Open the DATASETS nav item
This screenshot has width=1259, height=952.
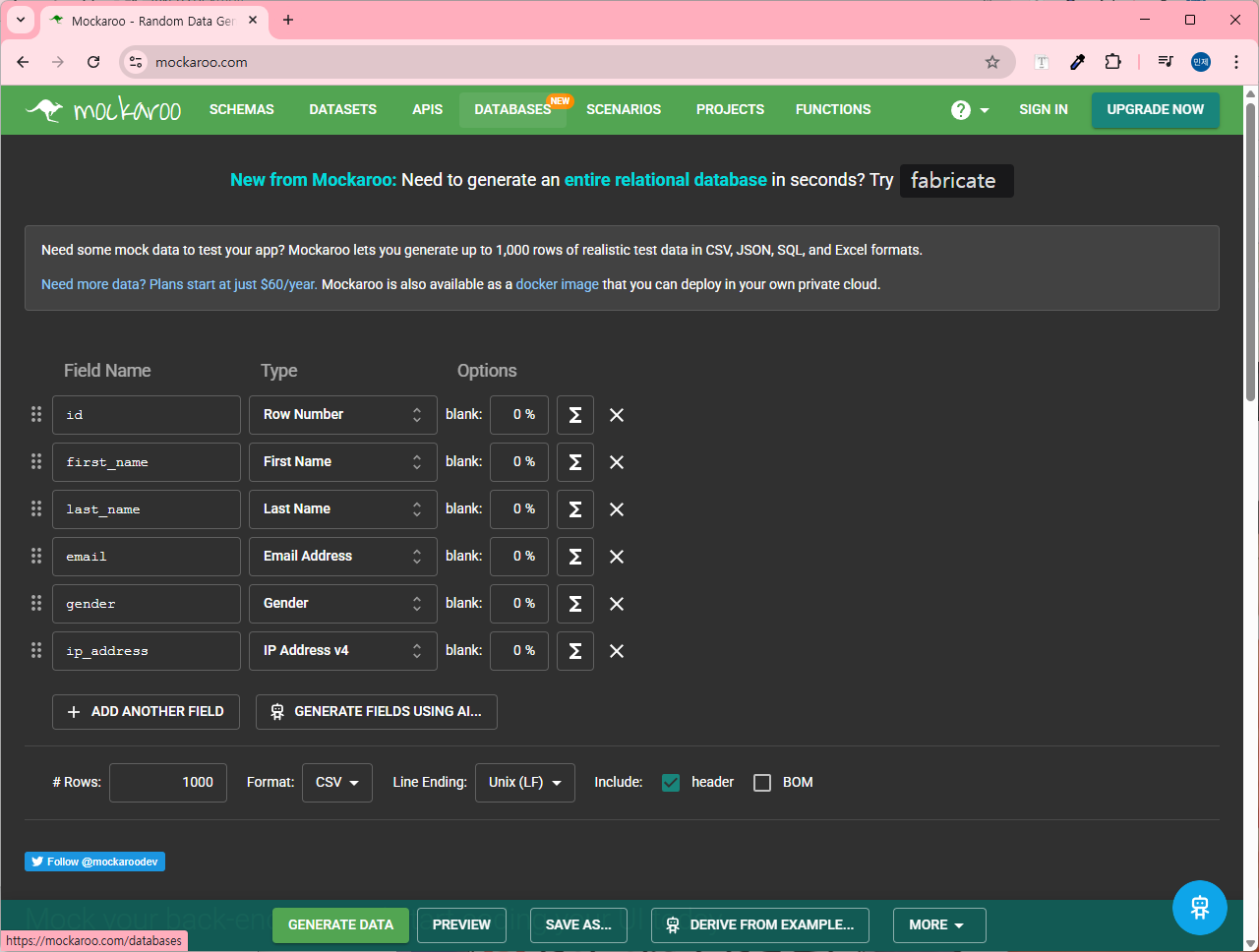pyautogui.click(x=343, y=109)
